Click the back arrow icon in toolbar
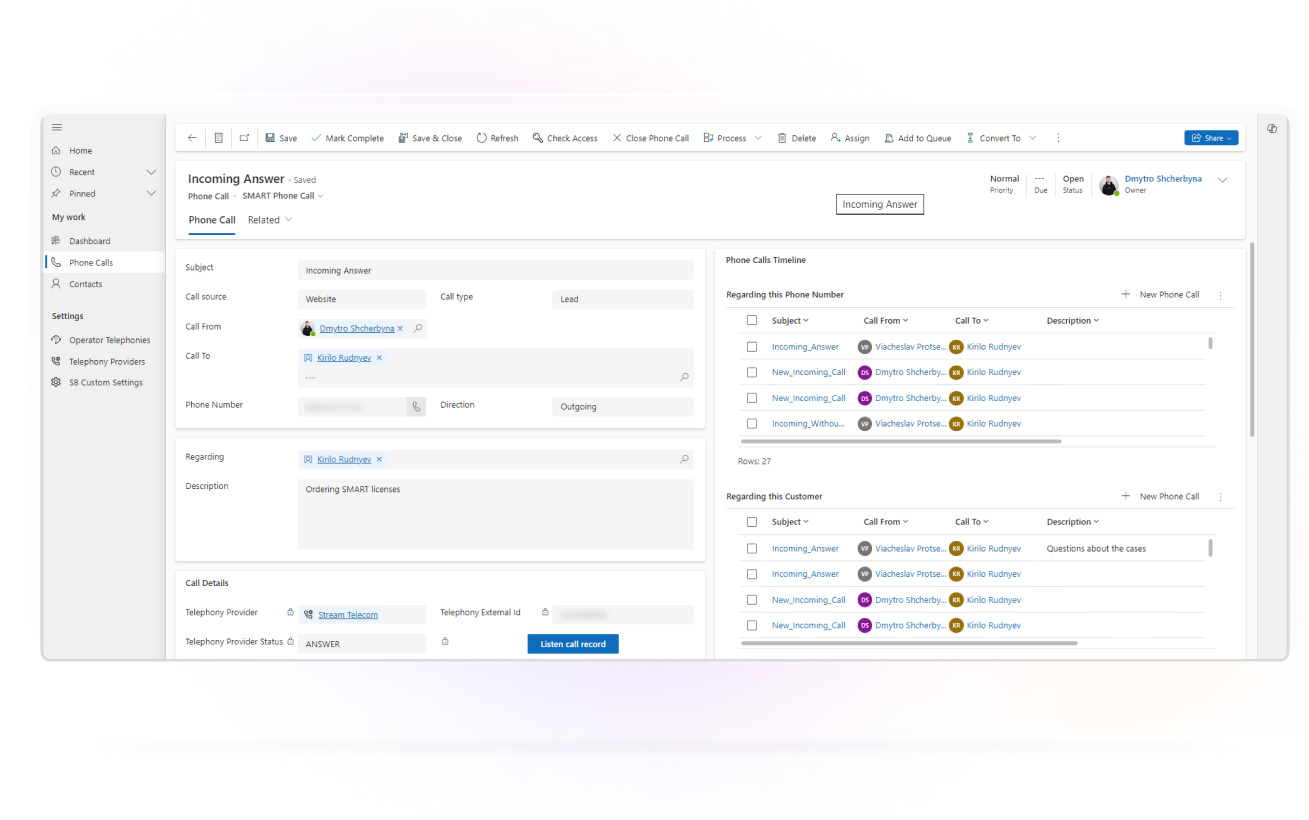The height and width of the screenshot is (820, 1309). pos(192,138)
